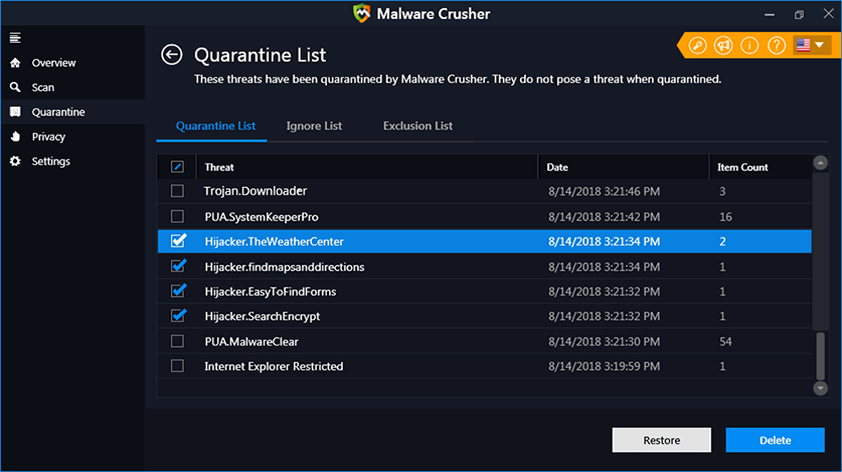The height and width of the screenshot is (472, 842).
Task: Click the list scrollbar thumb
Action: tap(820, 355)
